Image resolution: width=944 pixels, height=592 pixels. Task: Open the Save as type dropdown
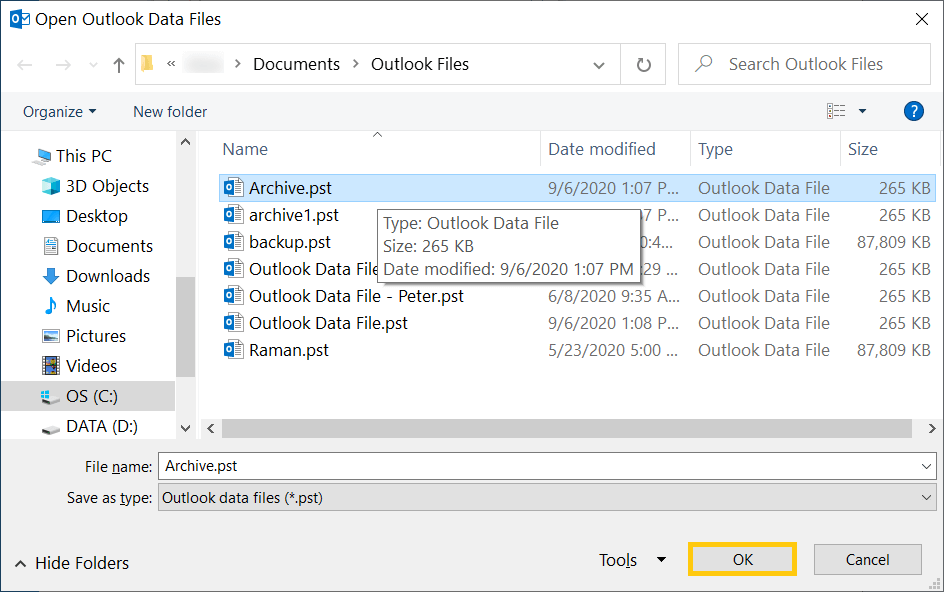[547, 498]
